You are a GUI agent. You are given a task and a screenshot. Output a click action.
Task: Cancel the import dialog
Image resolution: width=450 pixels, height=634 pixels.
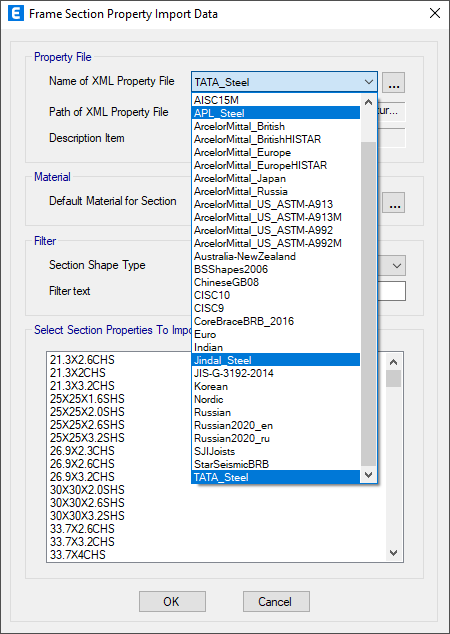tap(276, 602)
